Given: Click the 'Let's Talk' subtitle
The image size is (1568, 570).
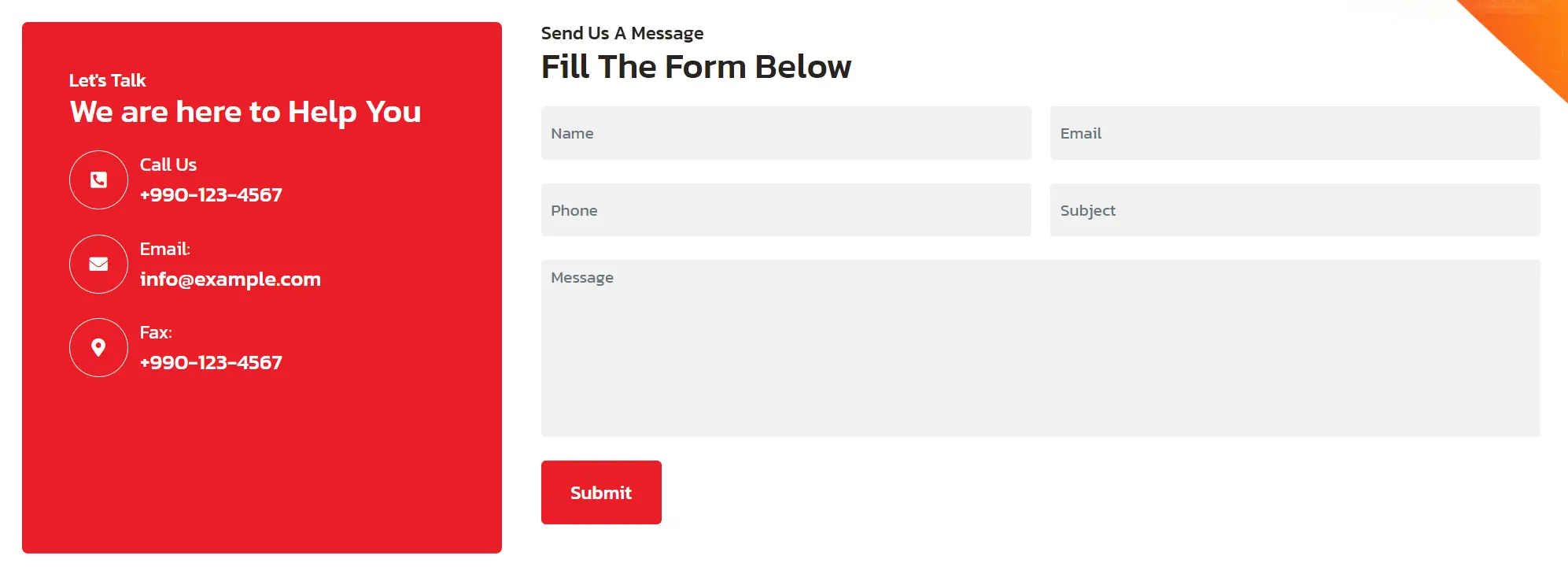Looking at the screenshot, I should pos(108,80).
